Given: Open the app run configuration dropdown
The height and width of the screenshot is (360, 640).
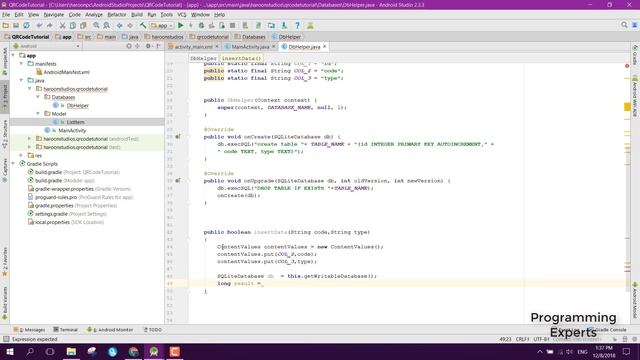Looking at the screenshot, I should coord(162,25).
